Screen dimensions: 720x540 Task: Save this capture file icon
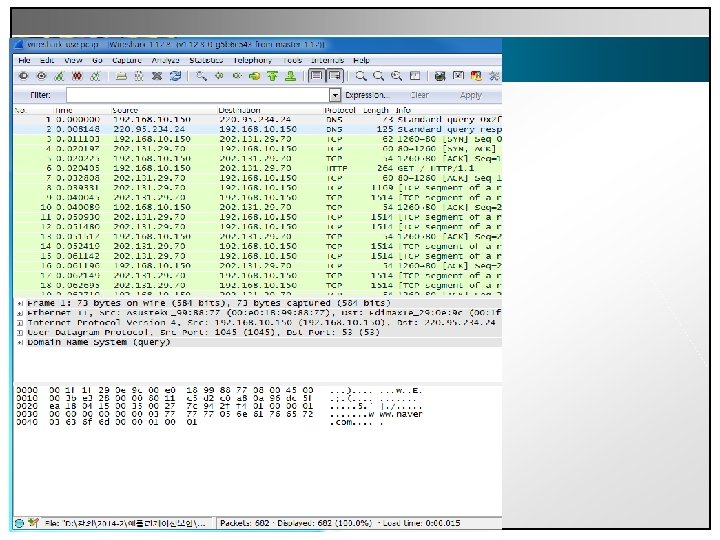tap(139, 76)
